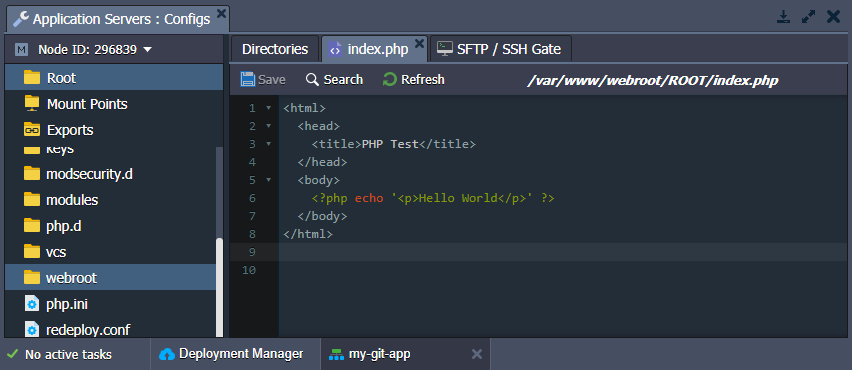Open the keys folder
Image resolution: width=852 pixels, height=370 pixels.
[x=111, y=150]
